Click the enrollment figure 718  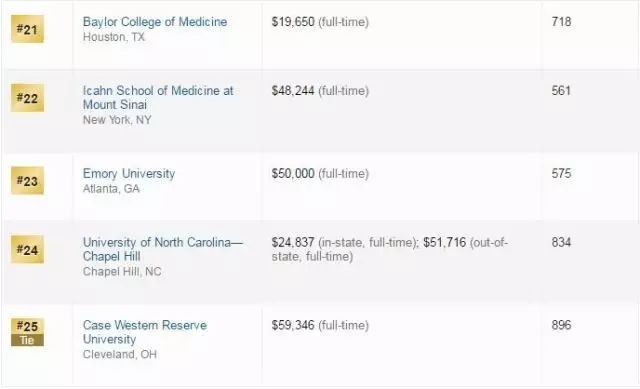click(561, 22)
